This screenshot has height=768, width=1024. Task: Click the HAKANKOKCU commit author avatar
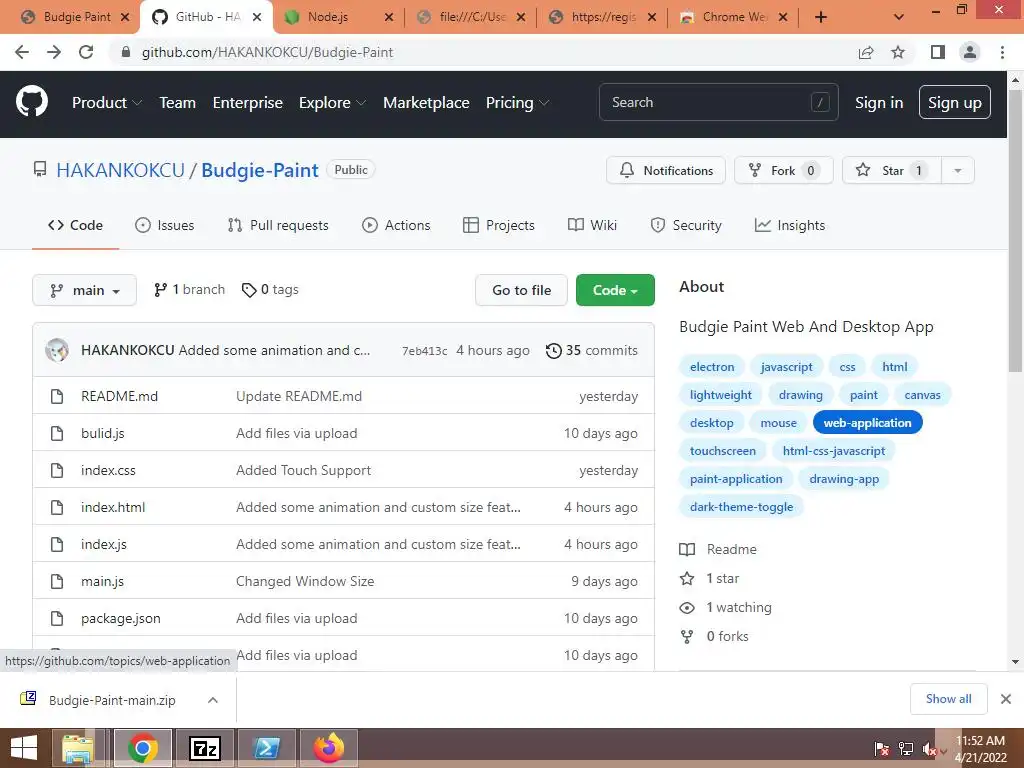point(57,351)
